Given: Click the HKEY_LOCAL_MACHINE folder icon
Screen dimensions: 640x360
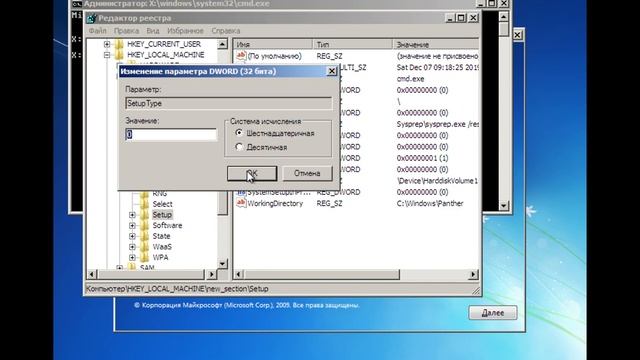Looking at the screenshot, I should 119,55.
